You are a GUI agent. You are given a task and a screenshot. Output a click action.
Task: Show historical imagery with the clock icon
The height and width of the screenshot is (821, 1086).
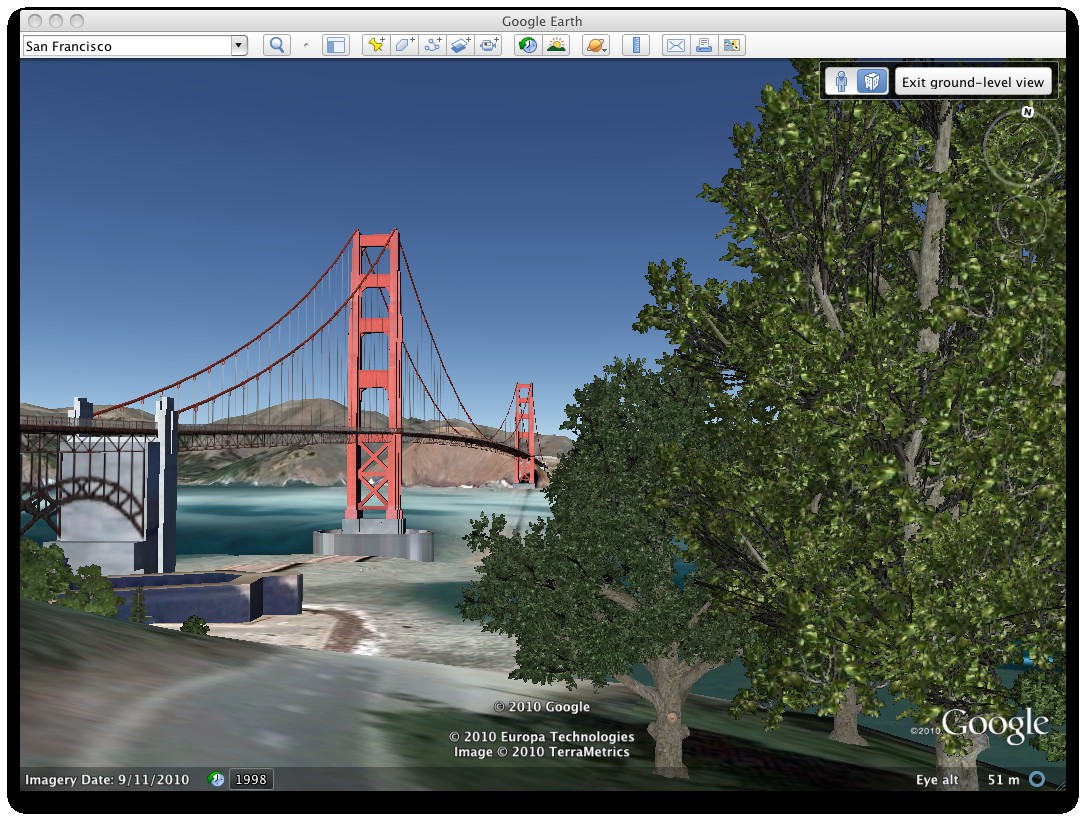tap(527, 45)
